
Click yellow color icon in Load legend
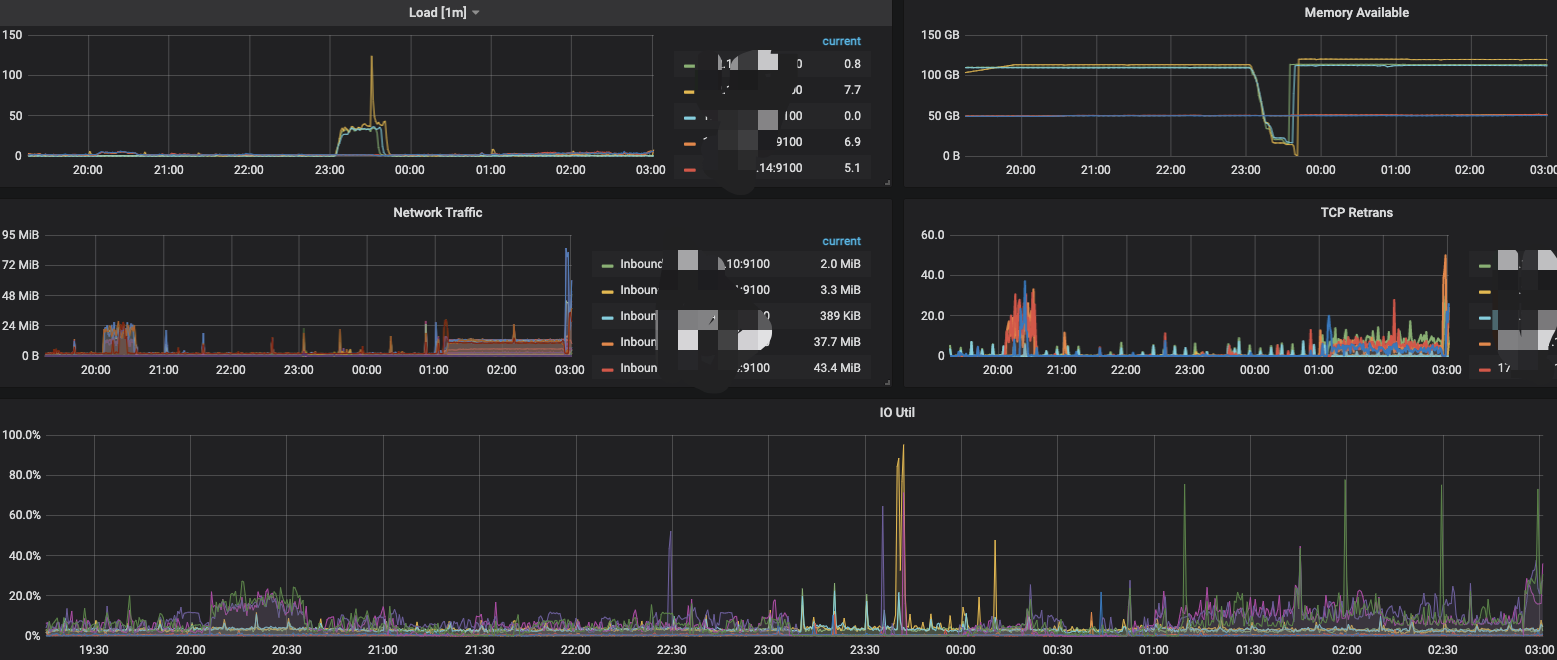(689, 91)
